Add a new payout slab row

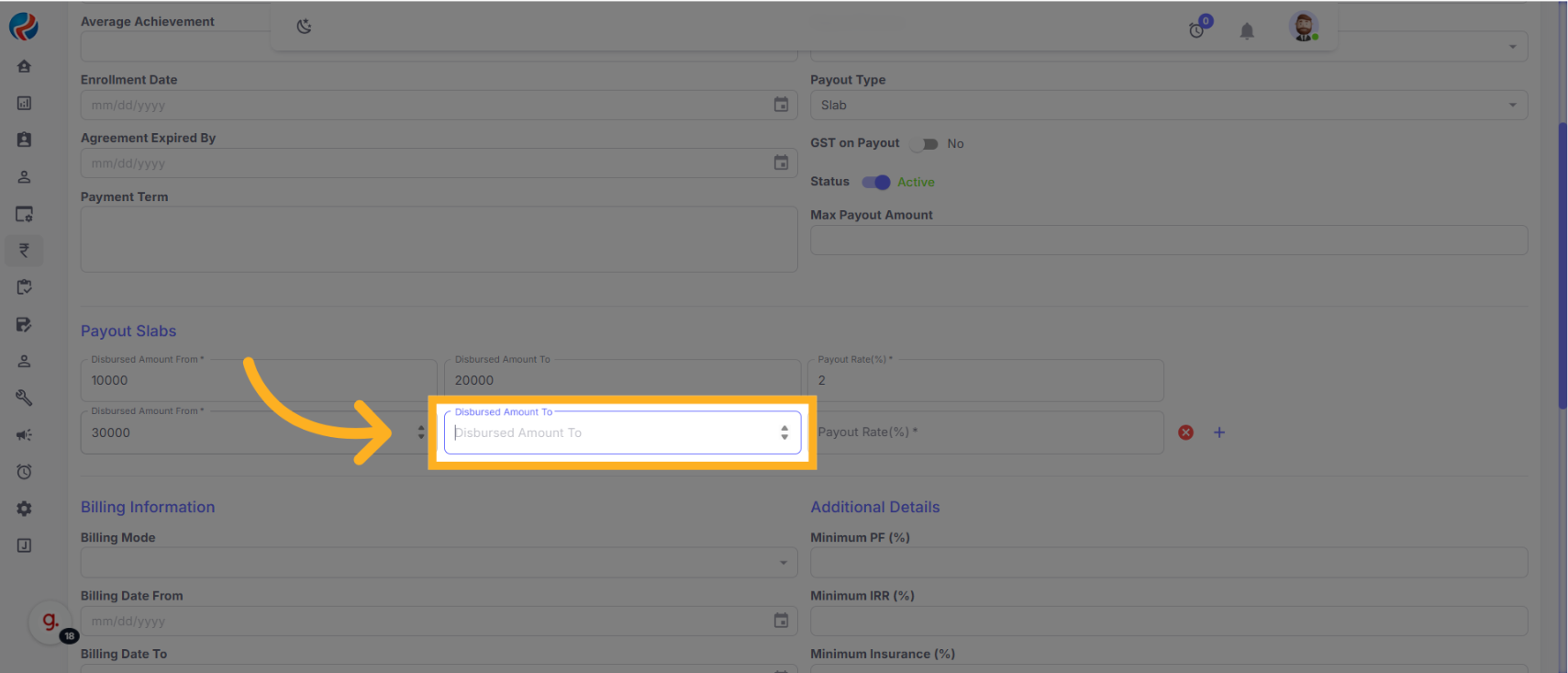tap(1218, 432)
